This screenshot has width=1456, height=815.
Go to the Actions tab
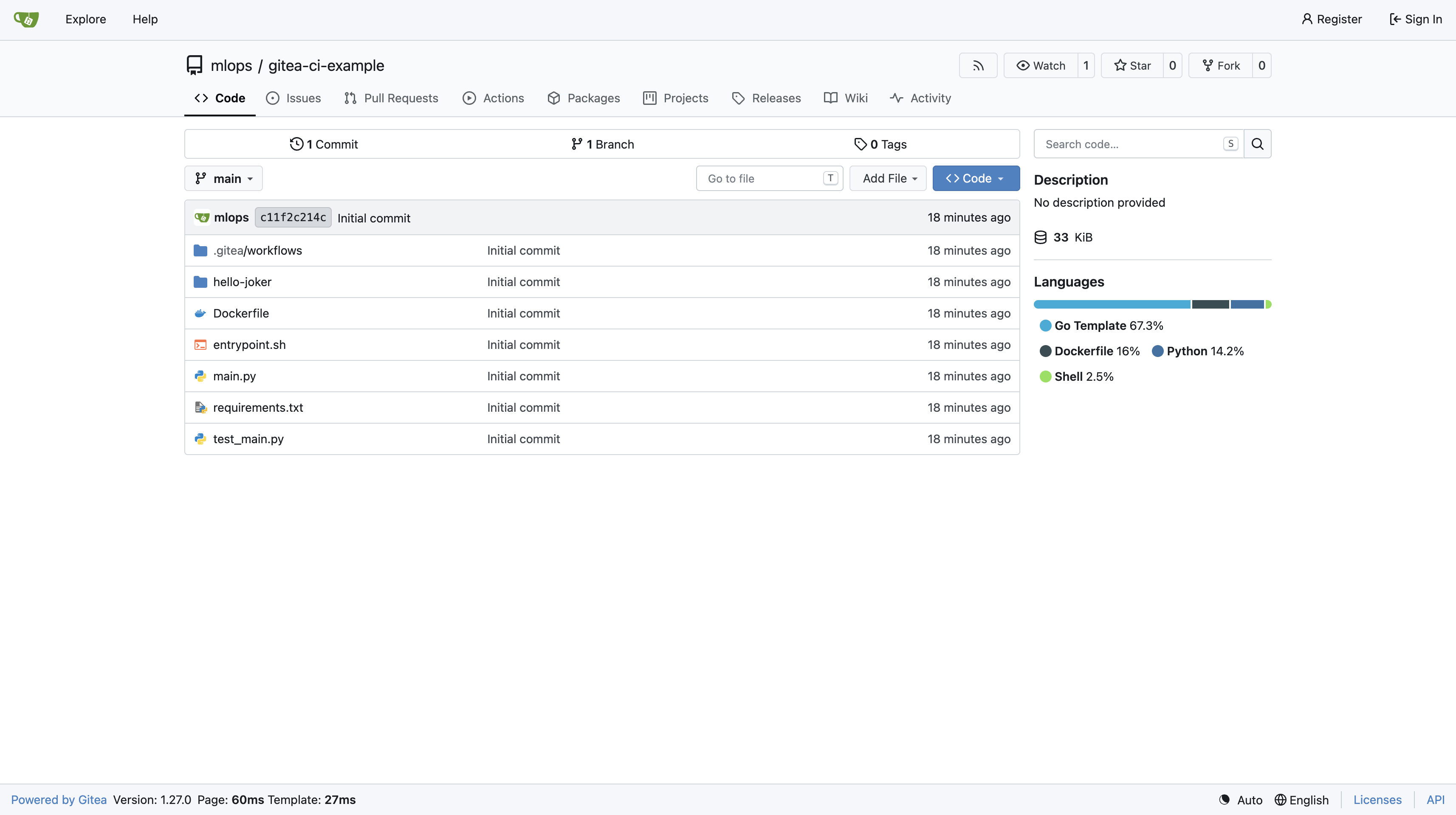494,98
